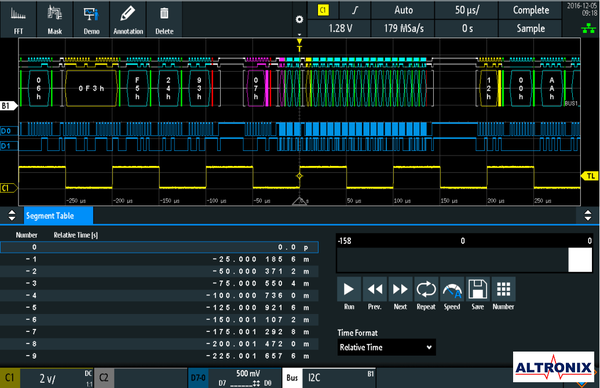Click the Run play button
The image size is (600, 388).
(349, 289)
